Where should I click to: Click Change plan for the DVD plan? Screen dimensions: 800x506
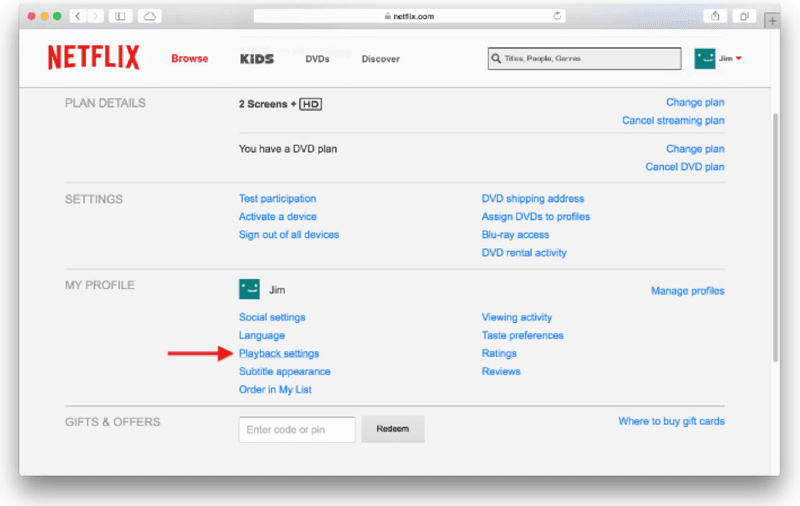[695, 149]
